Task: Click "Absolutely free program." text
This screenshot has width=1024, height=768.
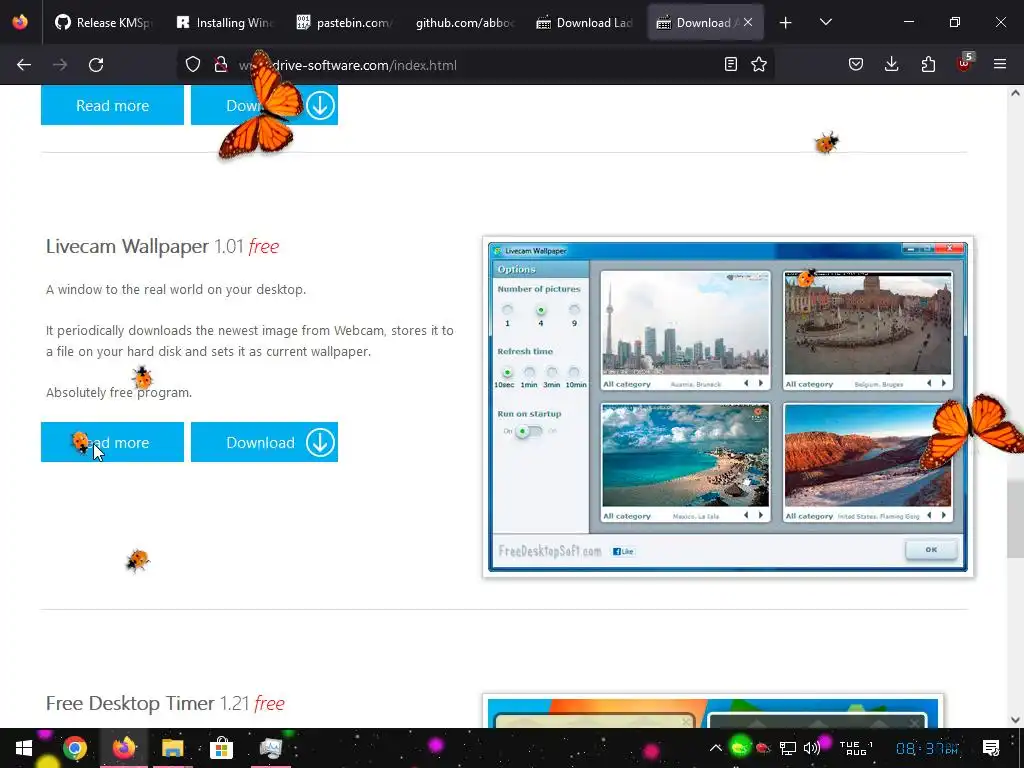Action: tap(119, 392)
